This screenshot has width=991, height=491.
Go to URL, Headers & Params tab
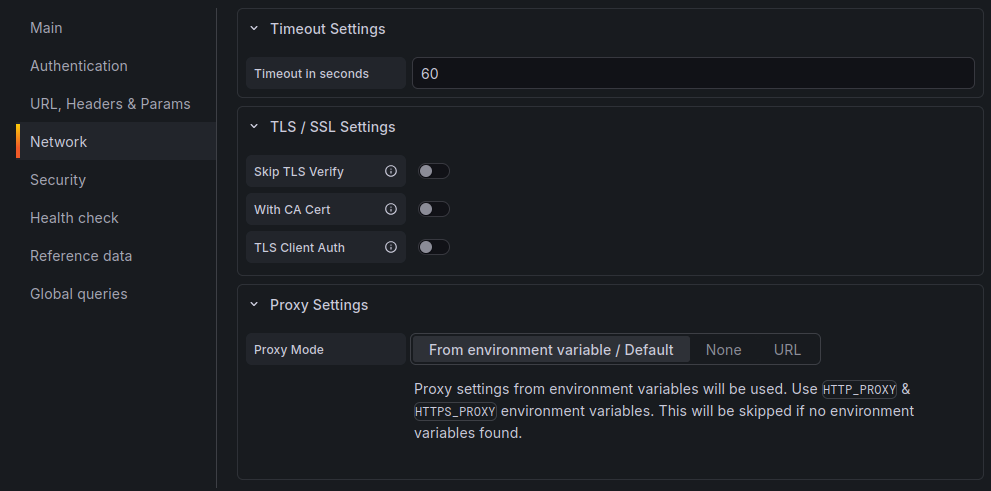coord(110,104)
